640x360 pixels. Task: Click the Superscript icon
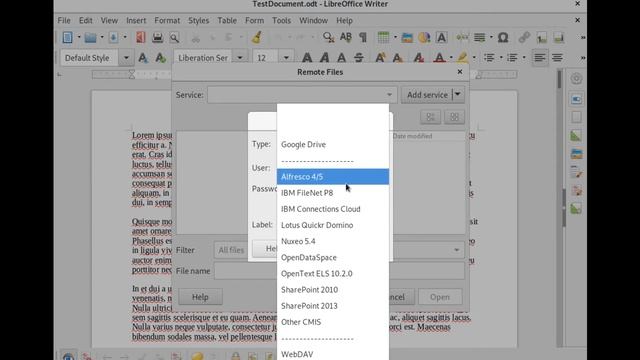pyautogui.click(x=380, y=58)
